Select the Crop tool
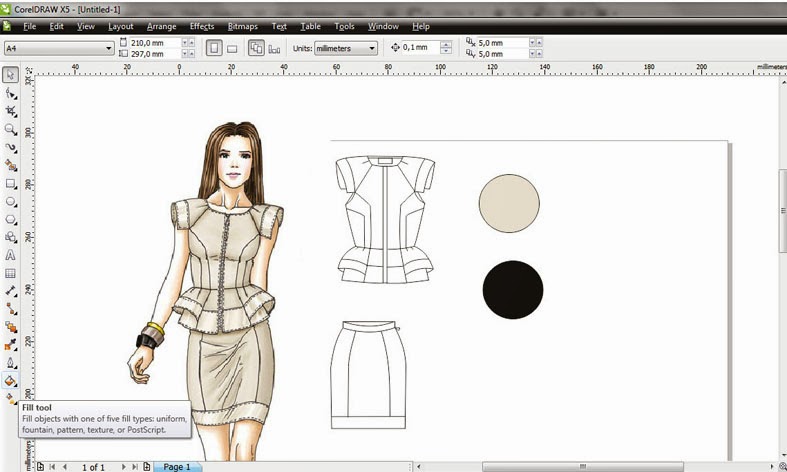This screenshot has height=472, width=787. click(10, 111)
